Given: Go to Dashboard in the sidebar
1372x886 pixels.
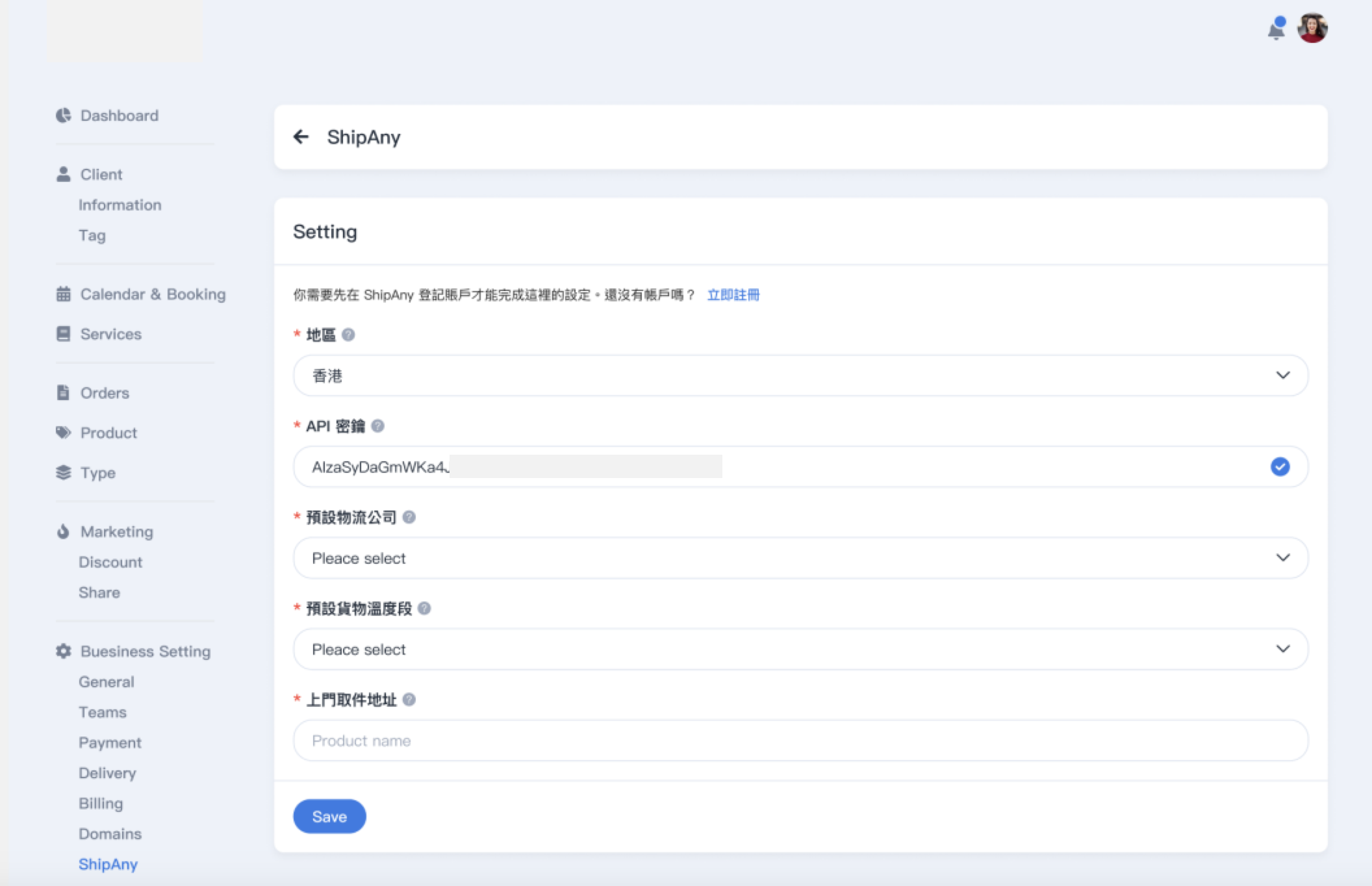Looking at the screenshot, I should (x=119, y=116).
